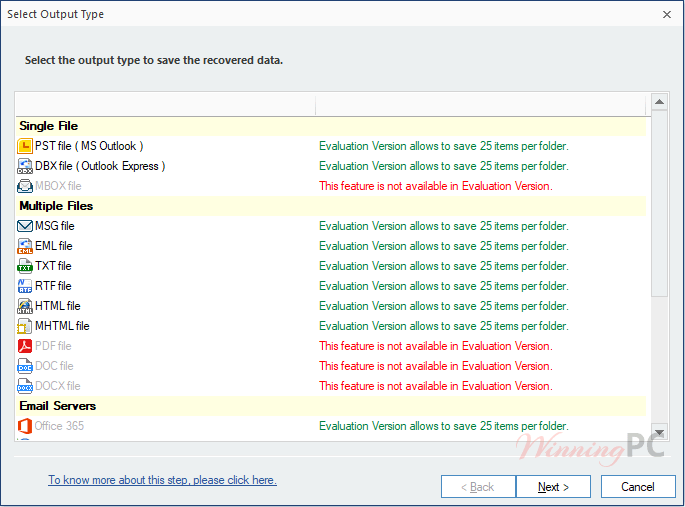685x507 pixels.
Task: Click the MHTML file icon
Action: [25, 326]
